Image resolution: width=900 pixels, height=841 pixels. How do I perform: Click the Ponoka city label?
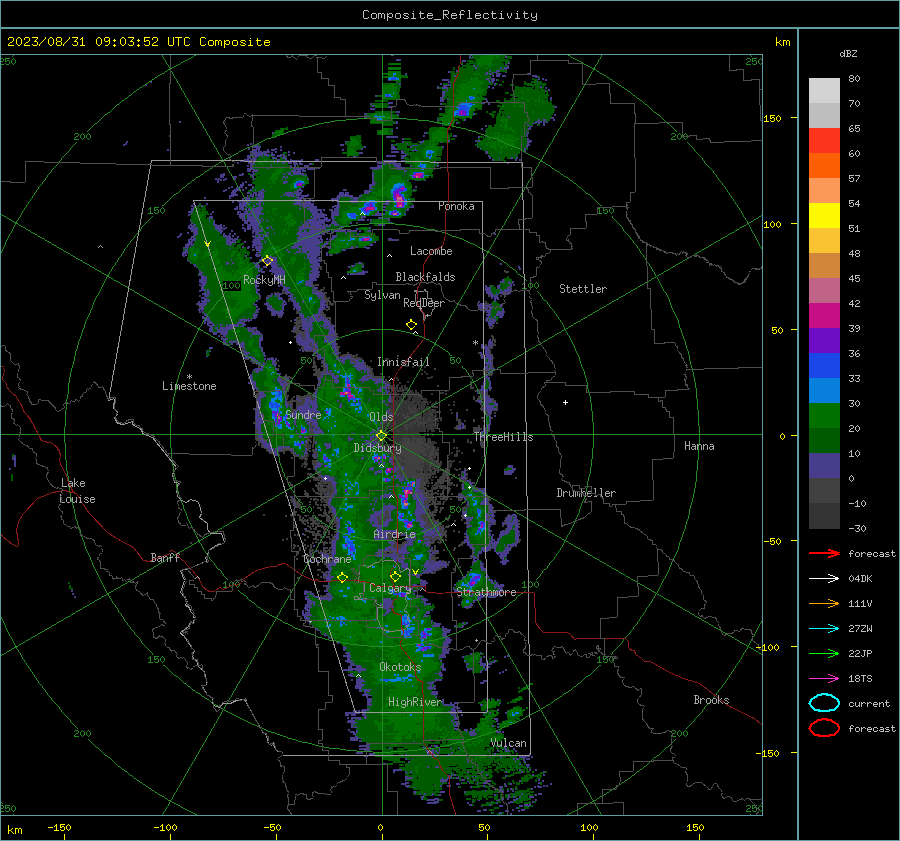point(456,206)
